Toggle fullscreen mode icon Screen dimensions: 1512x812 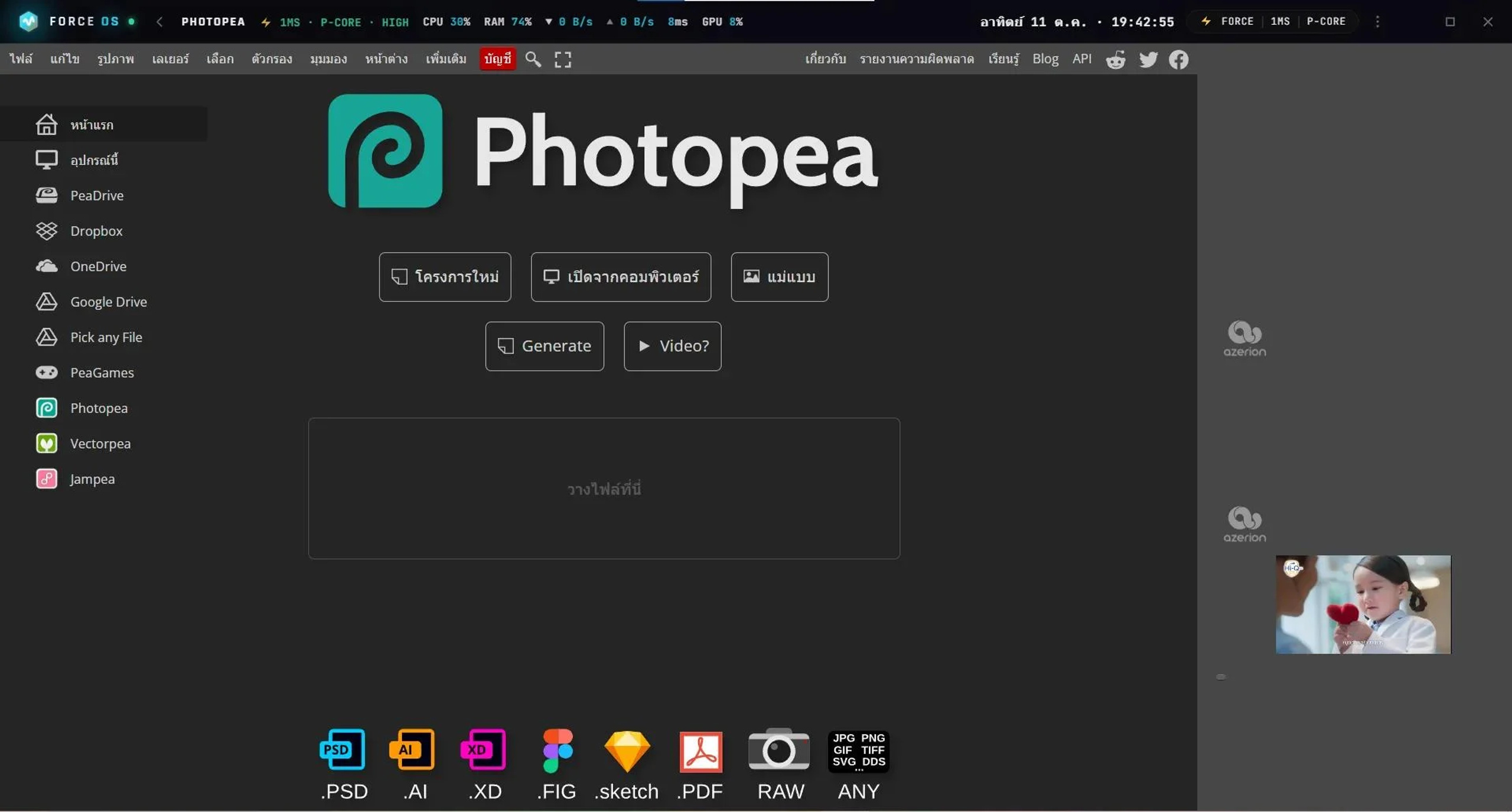click(563, 59)
